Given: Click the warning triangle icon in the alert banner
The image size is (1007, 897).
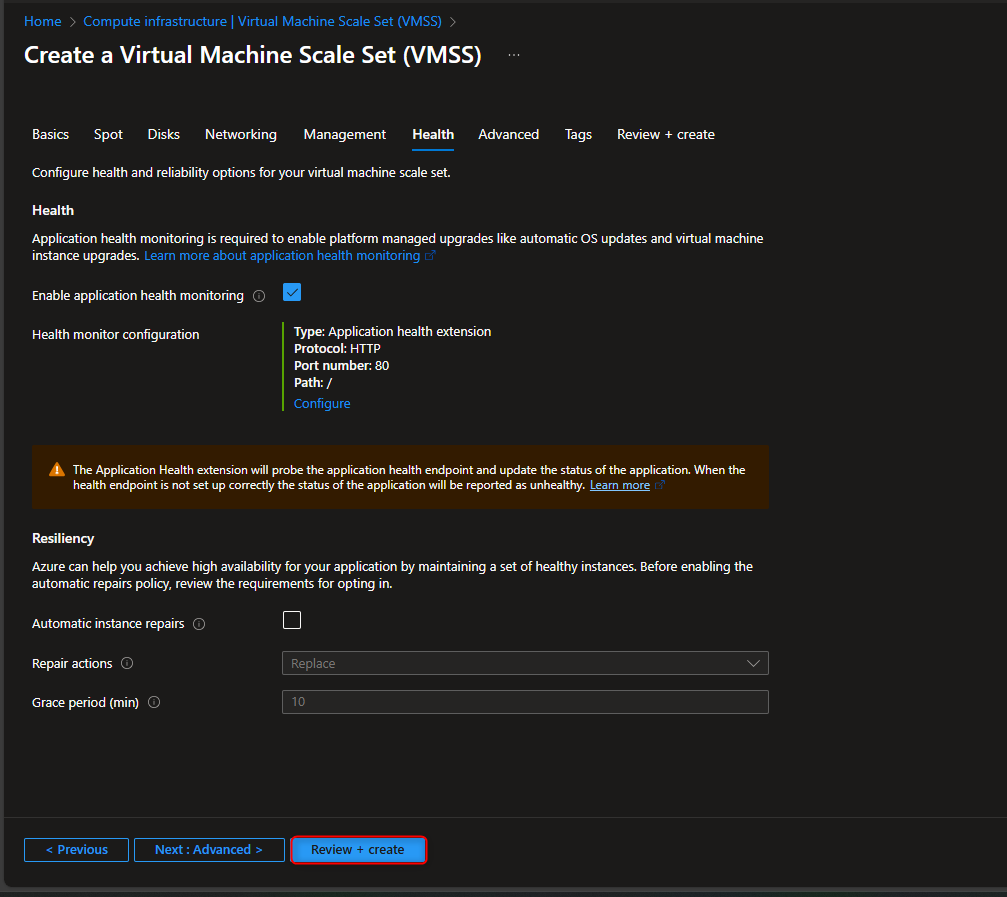Looking at the screenshot, I should pos(56,469).
